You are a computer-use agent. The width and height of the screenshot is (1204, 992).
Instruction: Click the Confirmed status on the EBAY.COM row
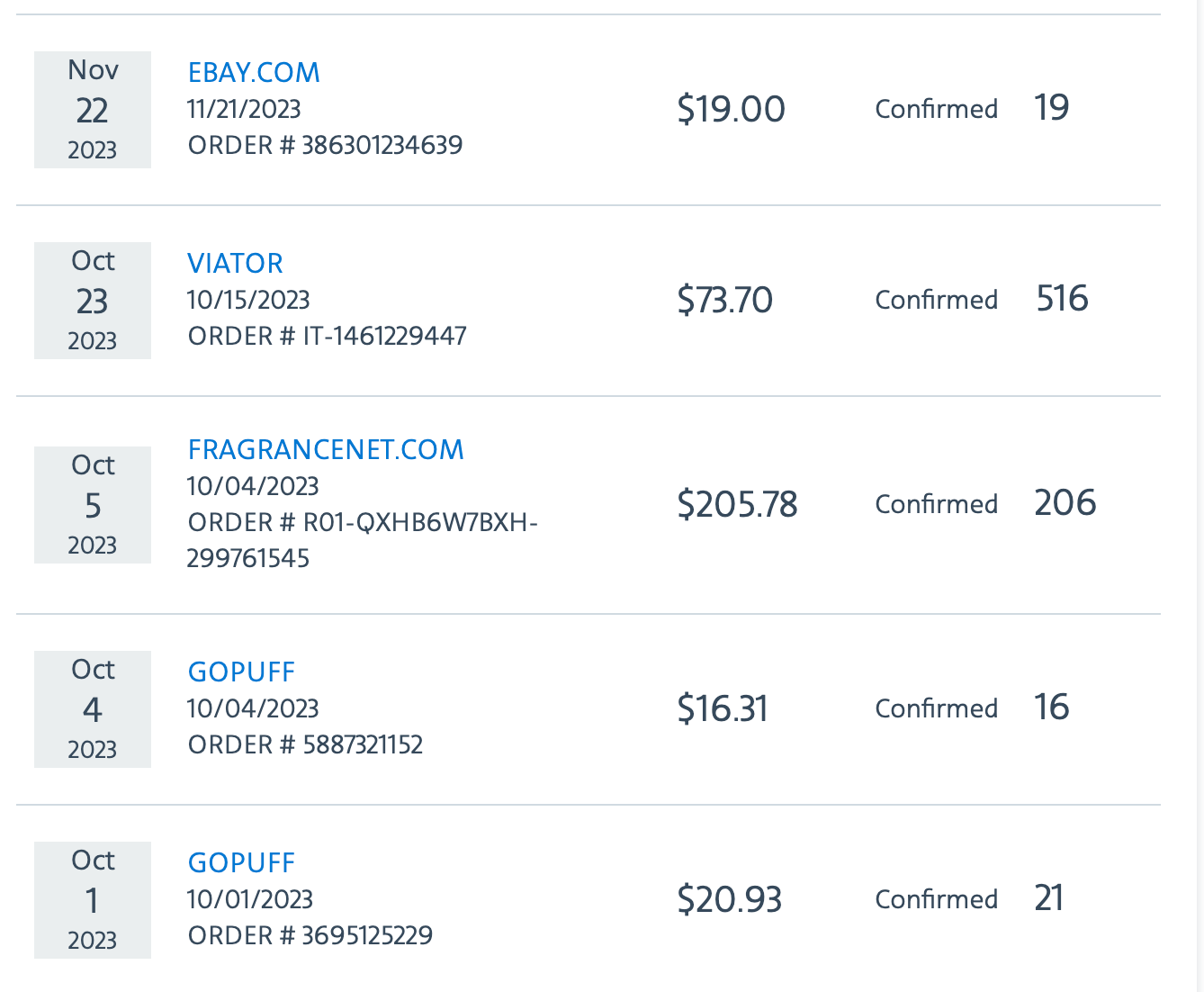[x=936, y=108]
